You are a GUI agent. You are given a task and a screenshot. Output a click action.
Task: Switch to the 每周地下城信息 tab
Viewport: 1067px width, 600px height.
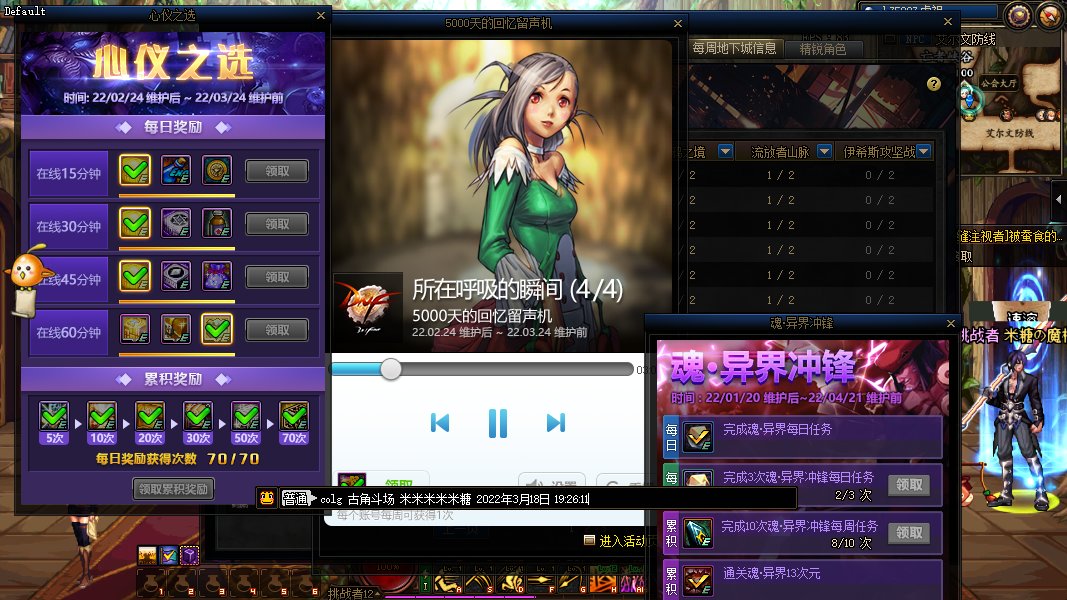[x=734, y=48]
